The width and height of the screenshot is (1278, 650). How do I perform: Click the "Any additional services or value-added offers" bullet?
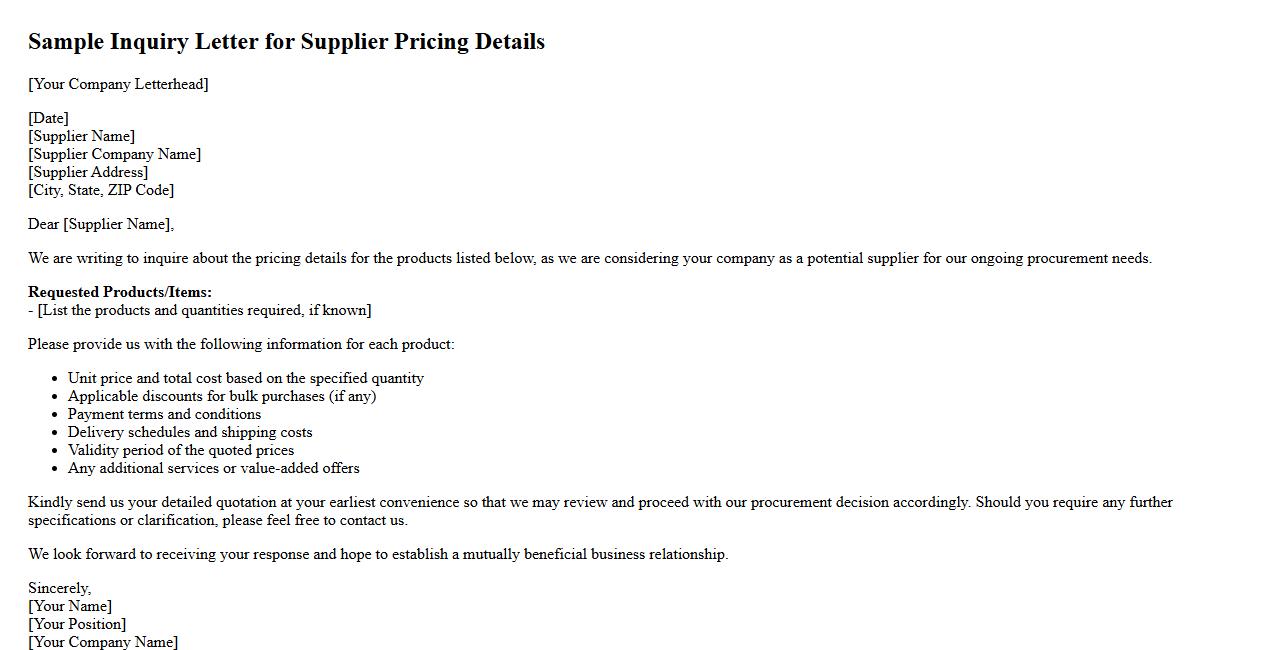tap(213, 468)
